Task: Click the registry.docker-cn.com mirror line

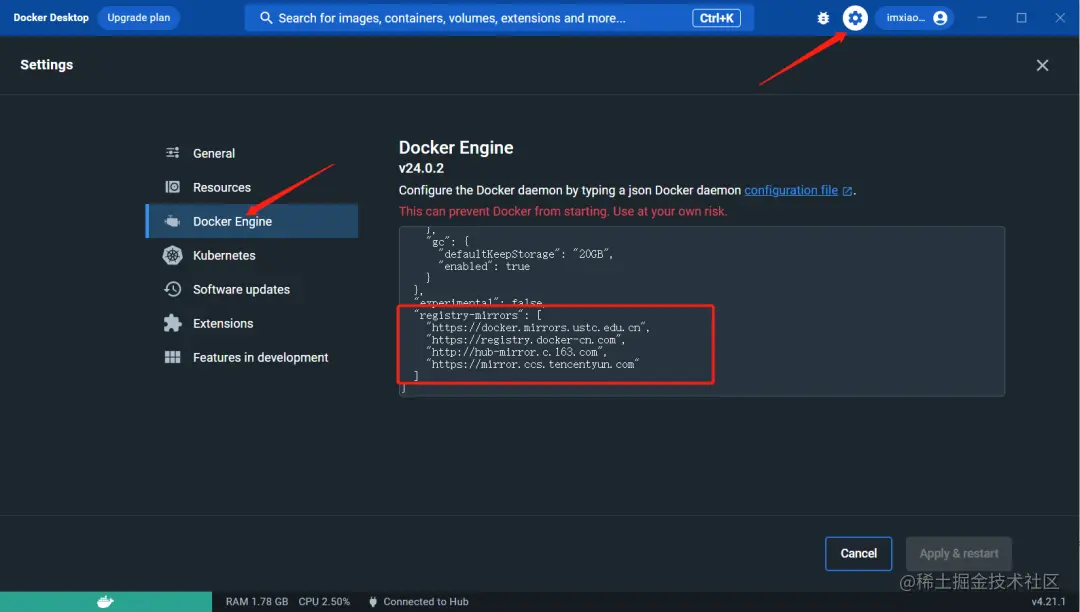Action: pos(526,340)
